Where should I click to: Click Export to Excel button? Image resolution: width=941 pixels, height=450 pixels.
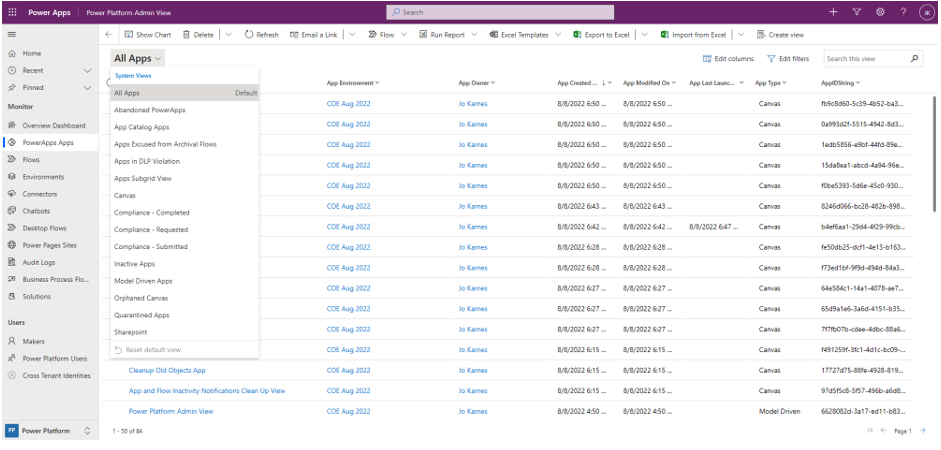point(601,34)
